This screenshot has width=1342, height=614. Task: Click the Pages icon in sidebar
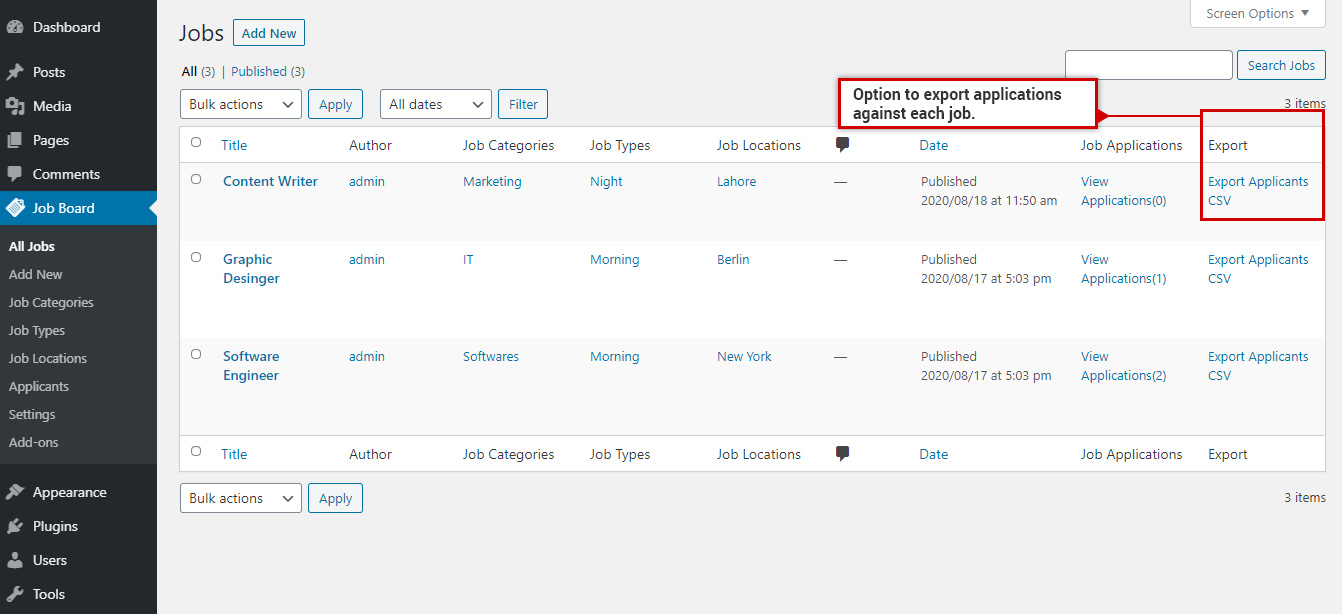coord(15,140)
